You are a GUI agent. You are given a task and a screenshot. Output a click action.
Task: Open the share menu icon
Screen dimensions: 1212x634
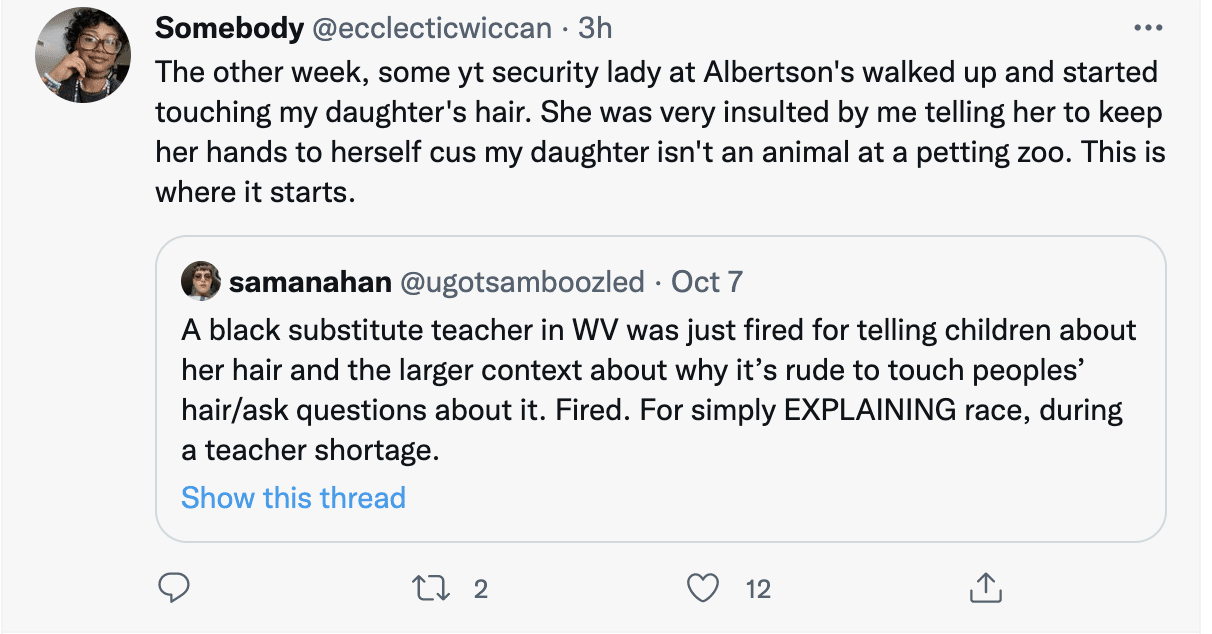(984, 589)
